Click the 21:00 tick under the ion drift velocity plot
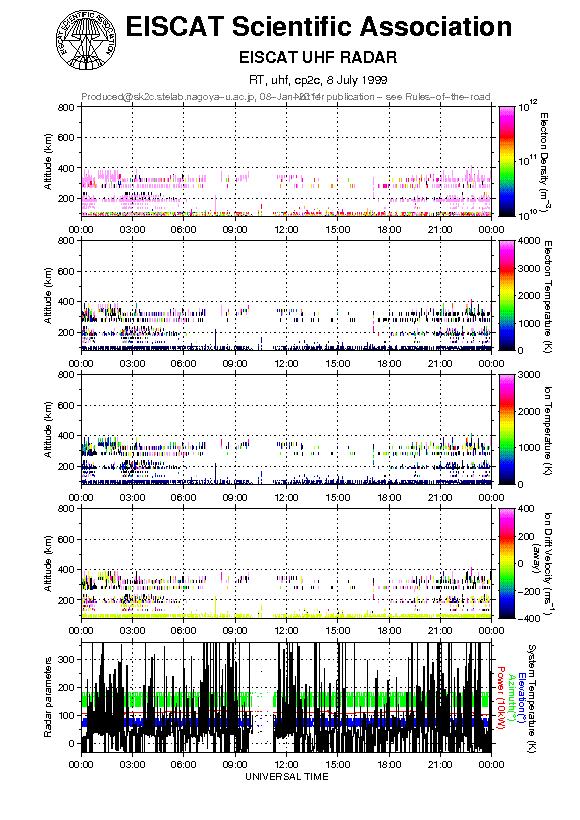This screenshot has height=820, width=580. 440,631
